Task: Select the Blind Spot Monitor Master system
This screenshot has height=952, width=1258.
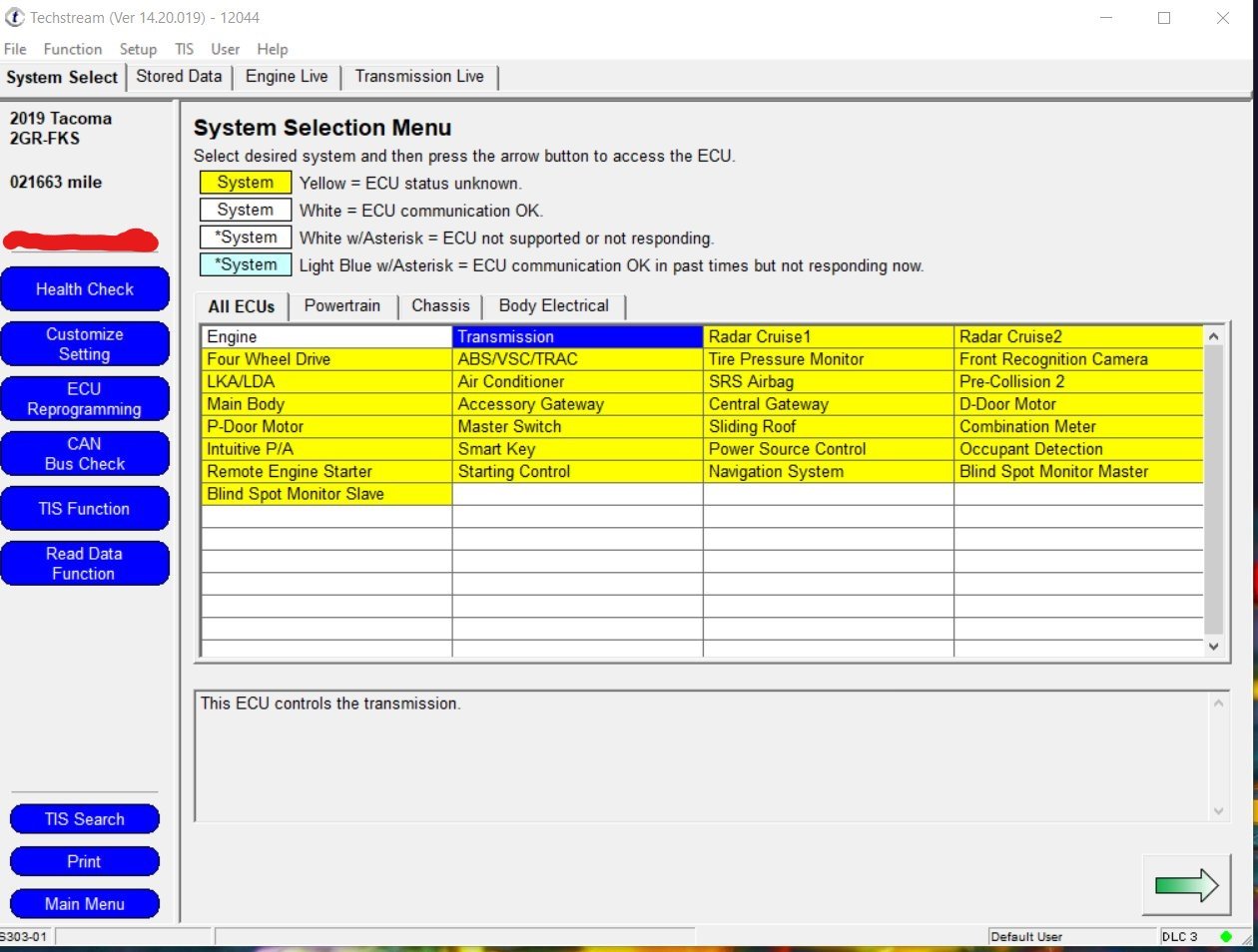Action: (x=1079, y=472)
